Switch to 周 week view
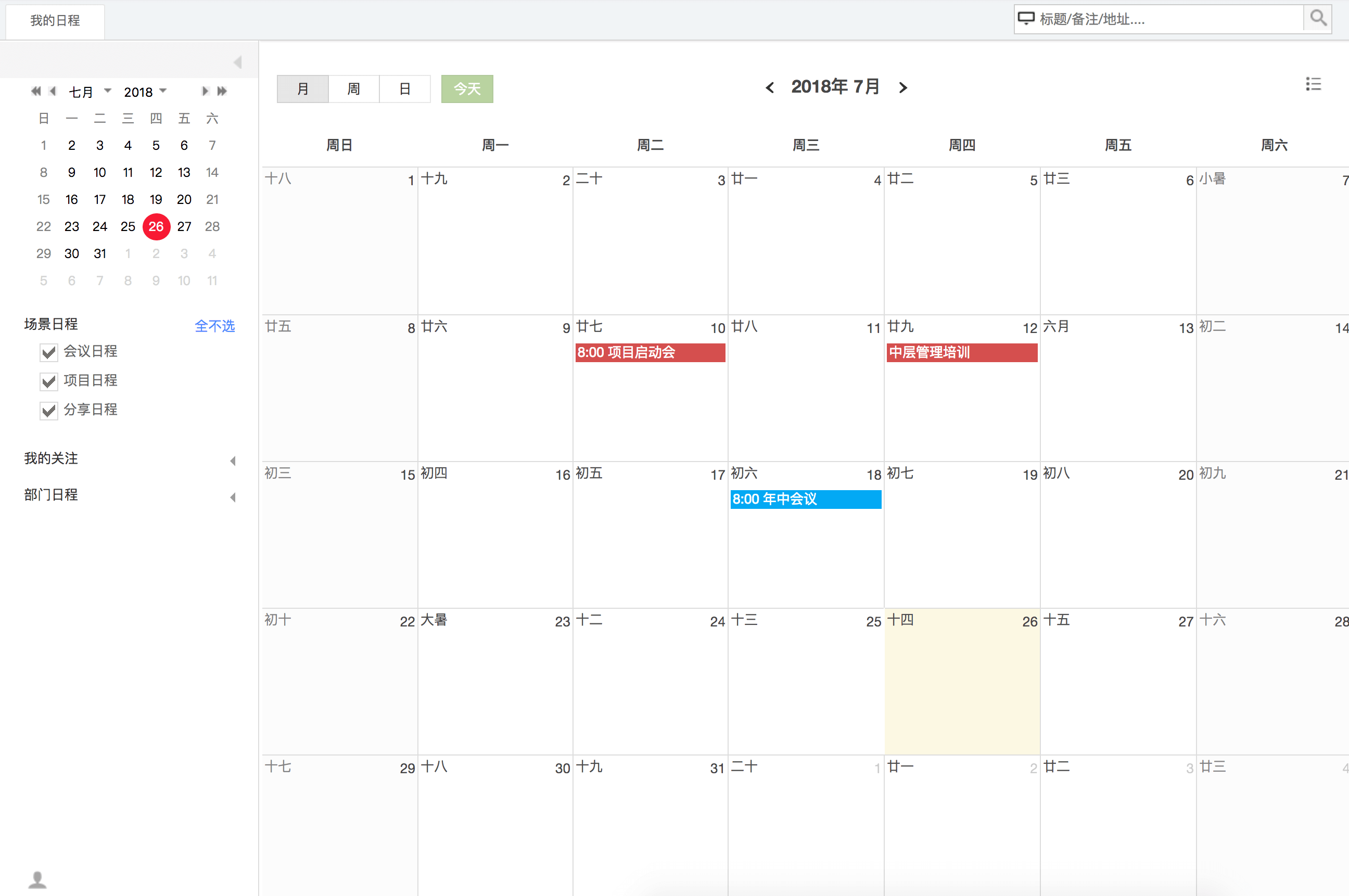This screenshot has height=896, width=1349. [x=354, y=89]
